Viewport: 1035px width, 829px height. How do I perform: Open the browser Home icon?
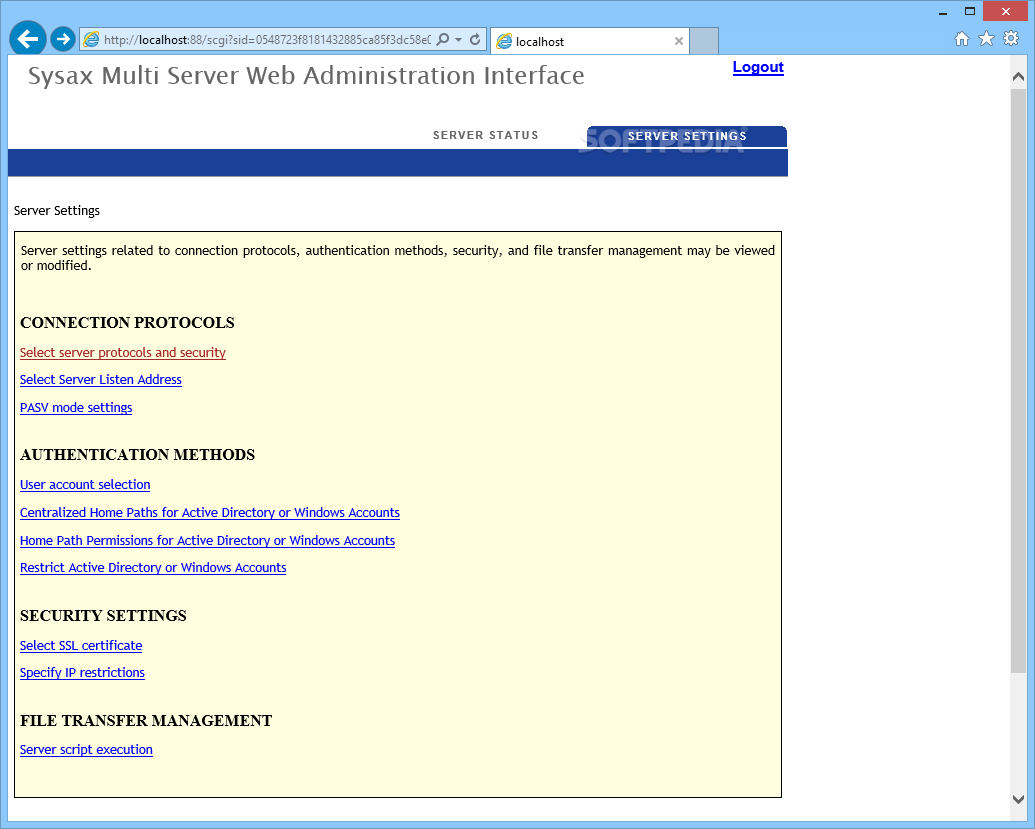962,39
